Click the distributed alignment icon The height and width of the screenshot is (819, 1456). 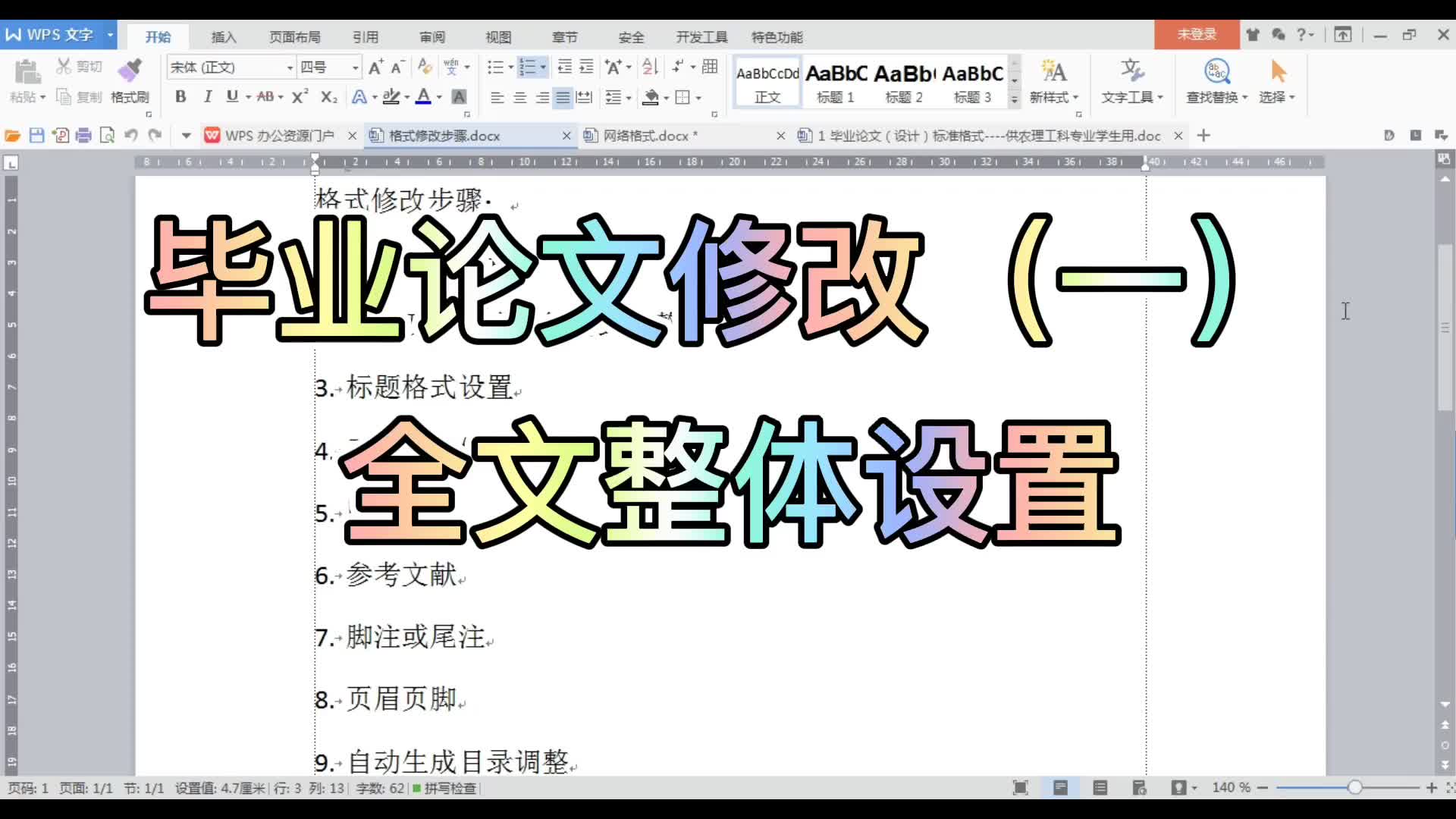(x=584, y=97)
